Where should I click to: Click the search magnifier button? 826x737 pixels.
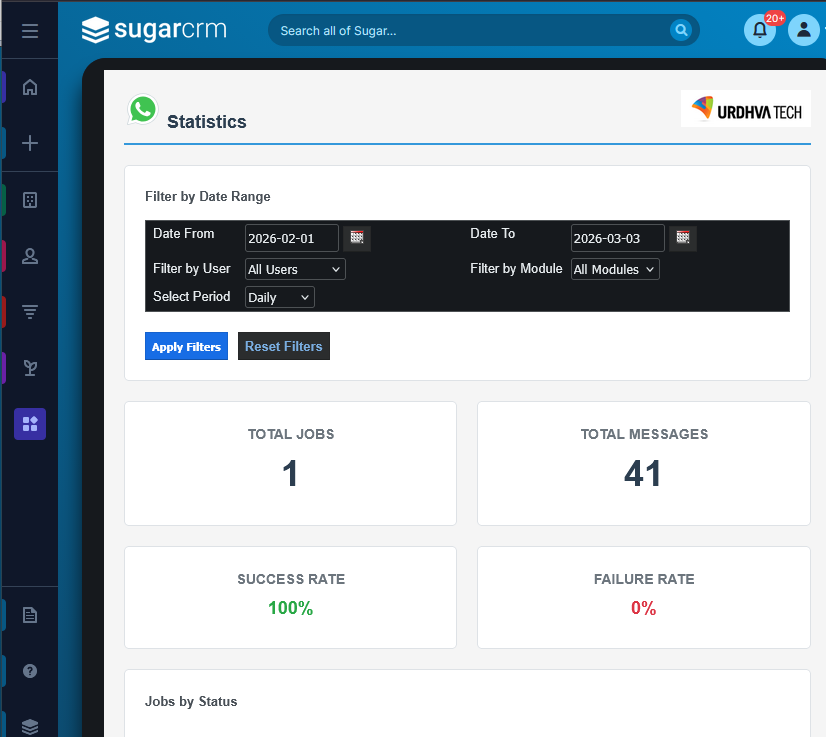coord(681,30)
